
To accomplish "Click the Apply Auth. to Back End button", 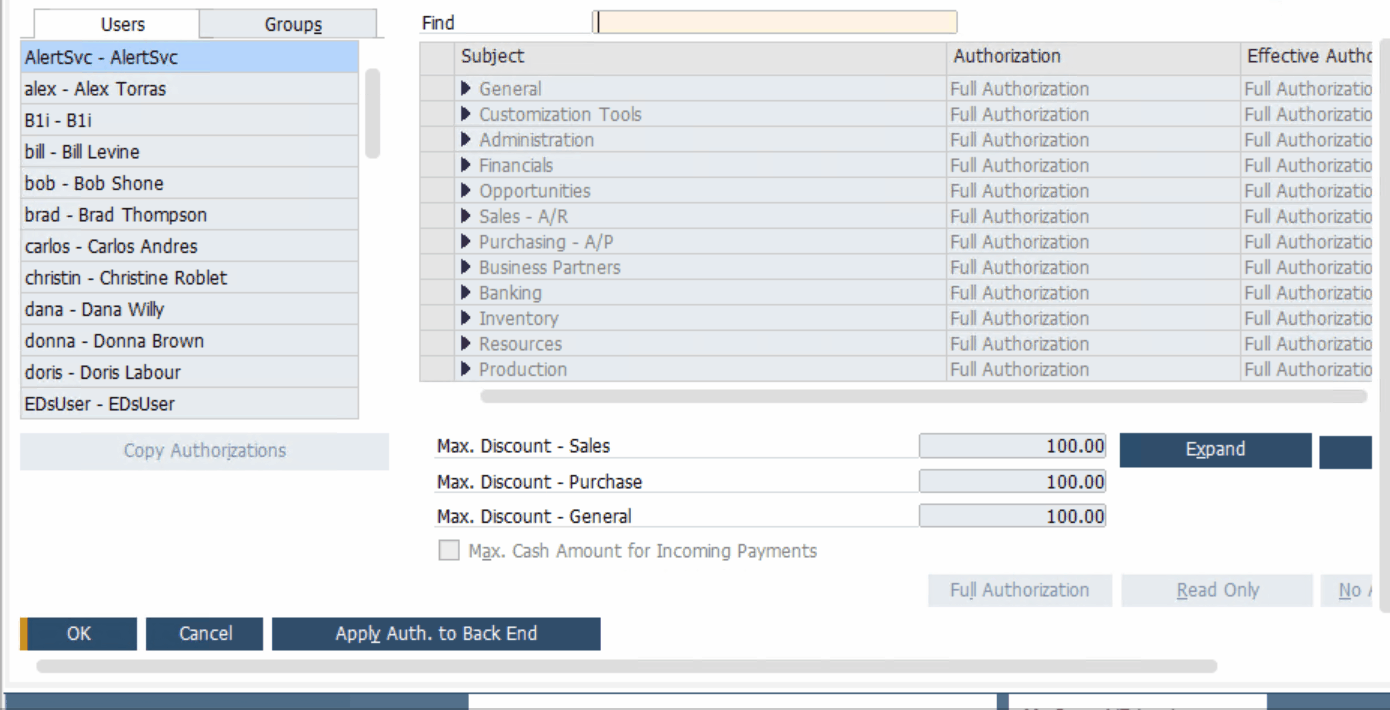I will coord(437,633).
